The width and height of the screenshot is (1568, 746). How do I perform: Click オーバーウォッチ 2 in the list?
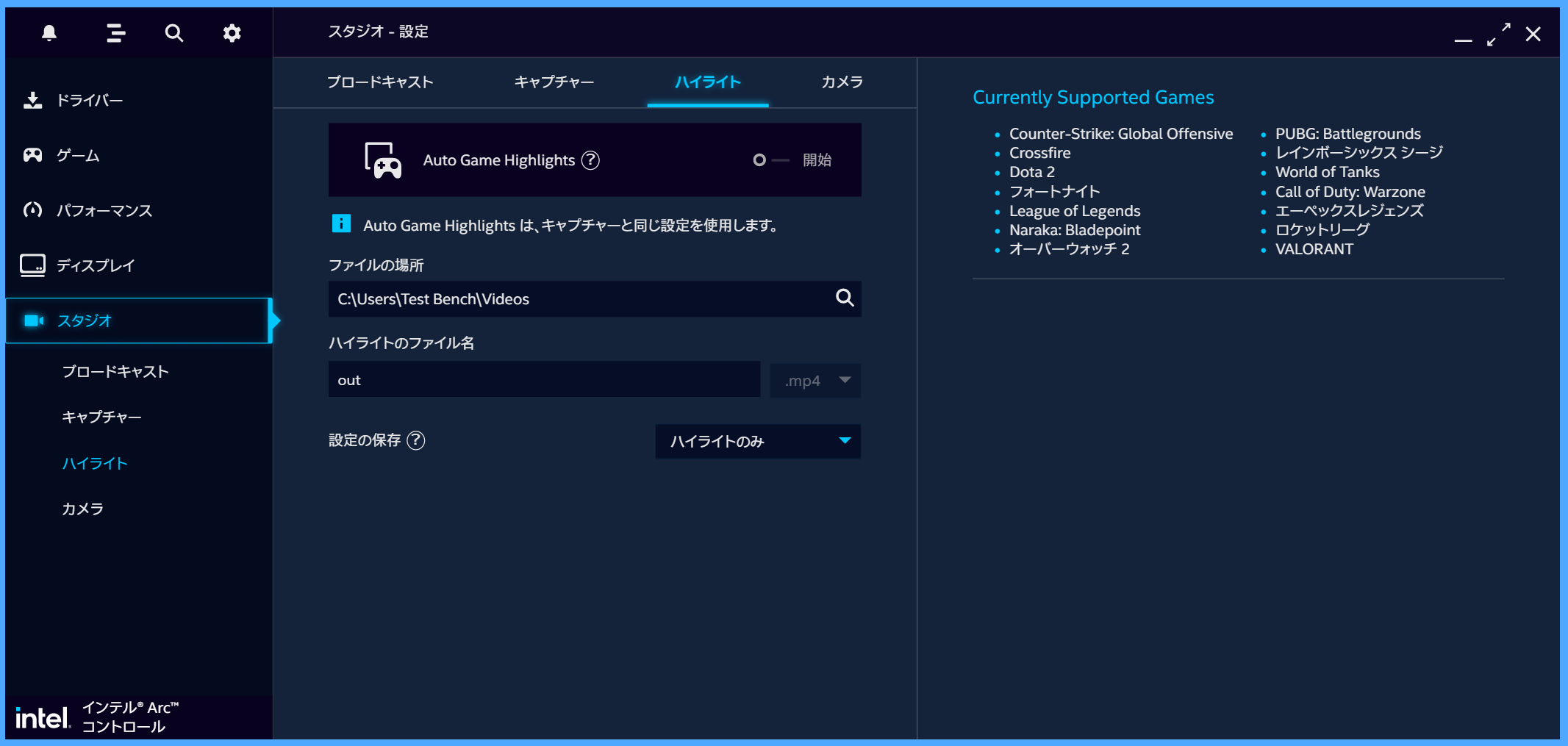(1069, 249)
